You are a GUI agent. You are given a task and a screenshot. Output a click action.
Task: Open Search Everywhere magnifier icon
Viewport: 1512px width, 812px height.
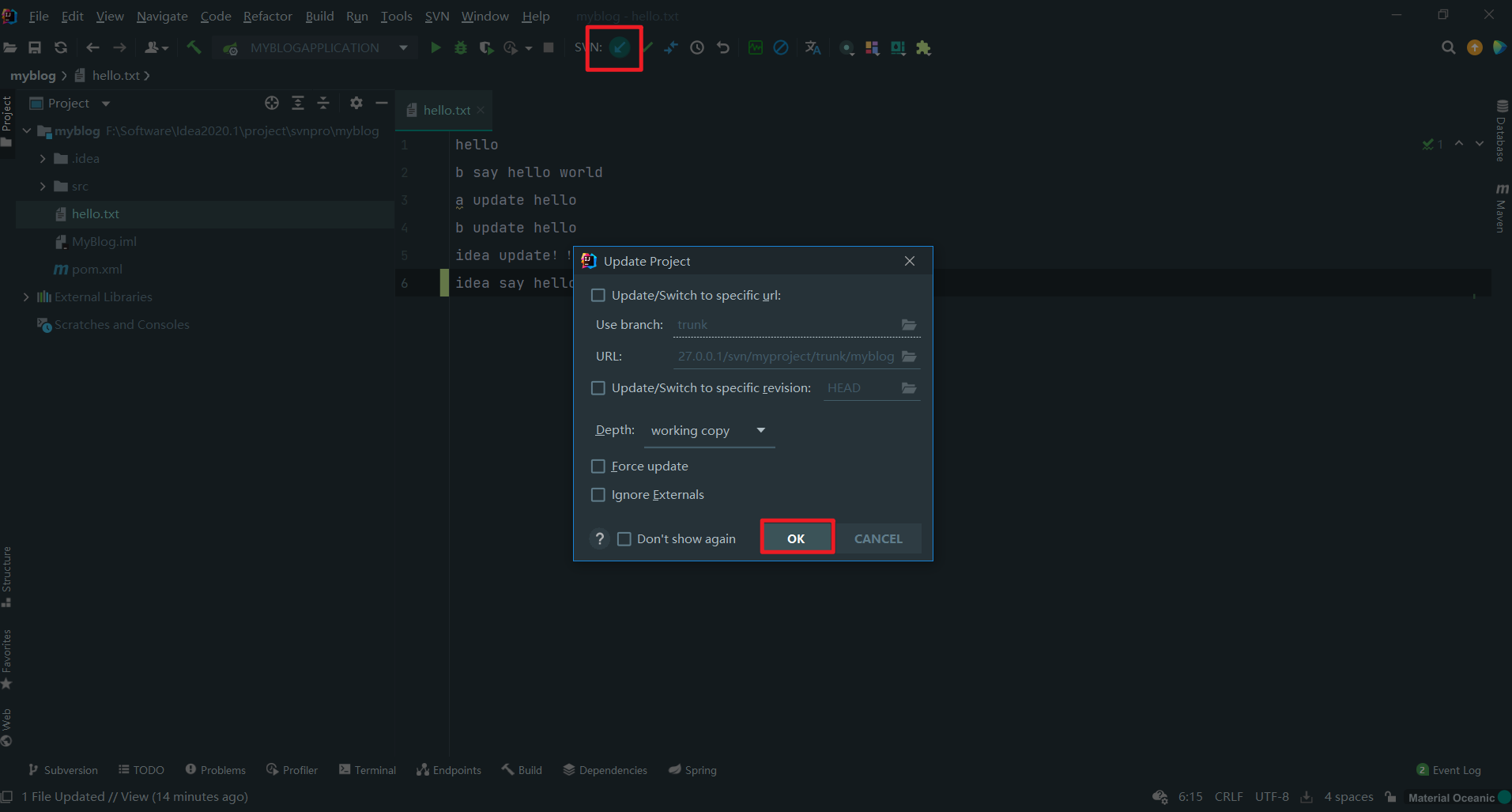(x=1448, y=47)
